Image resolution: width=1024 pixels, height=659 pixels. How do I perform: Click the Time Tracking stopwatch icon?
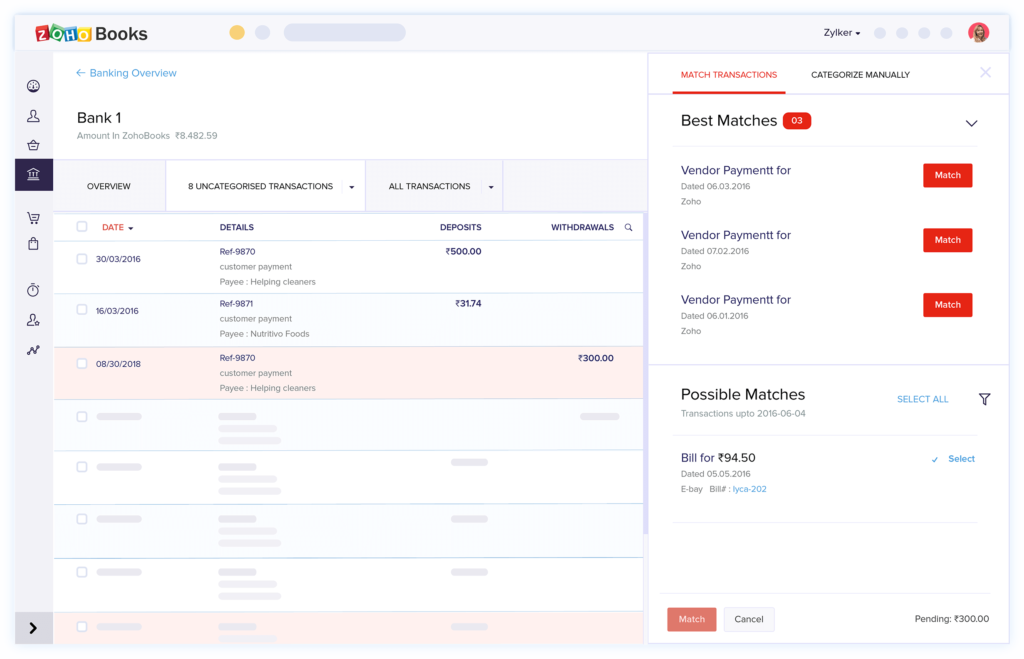[33, 290]
